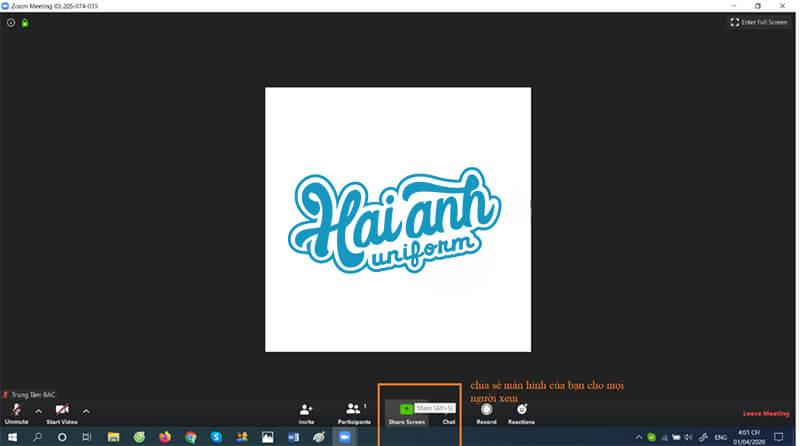This screenshot has height=446, width=800.
Task: Select the Zoom taskbar icon
Action: [345, 437]
